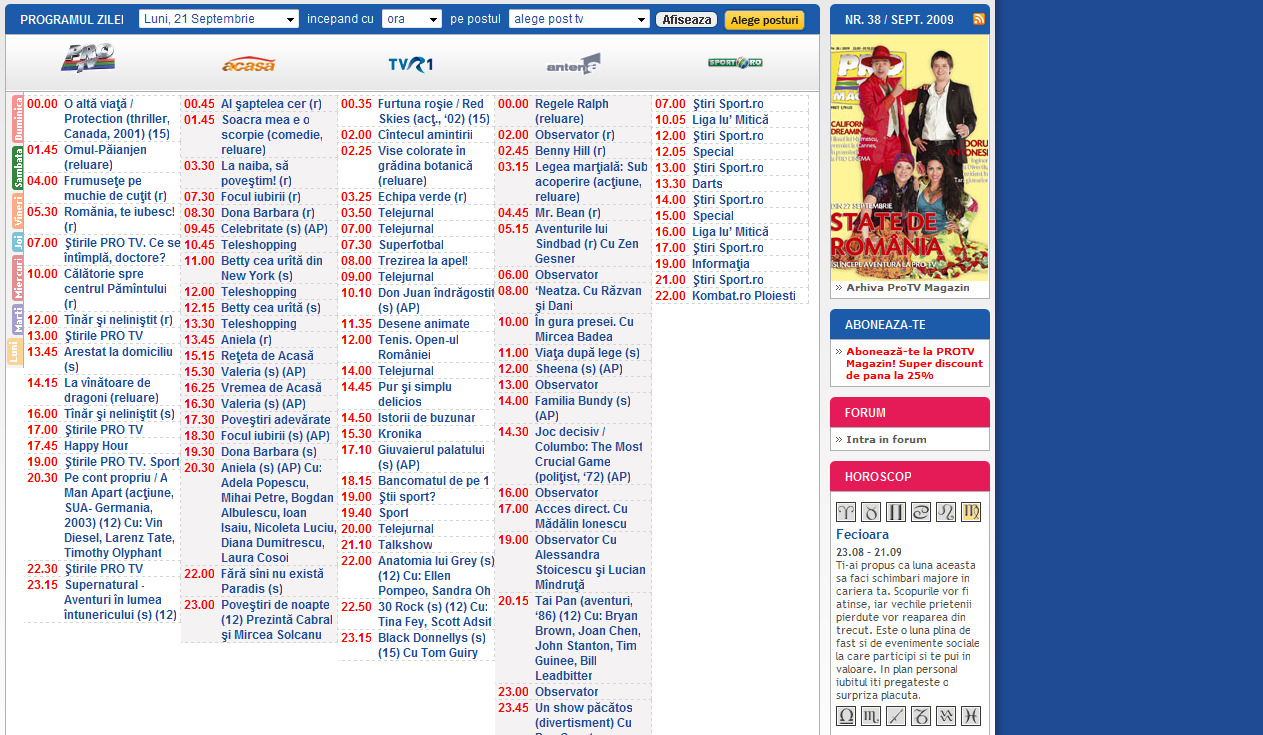The width and height of the screenshot is (1263, 735).
Task: Open the date dropdown showing Luni, 21 Septembrie
Action: click(219, 19)
